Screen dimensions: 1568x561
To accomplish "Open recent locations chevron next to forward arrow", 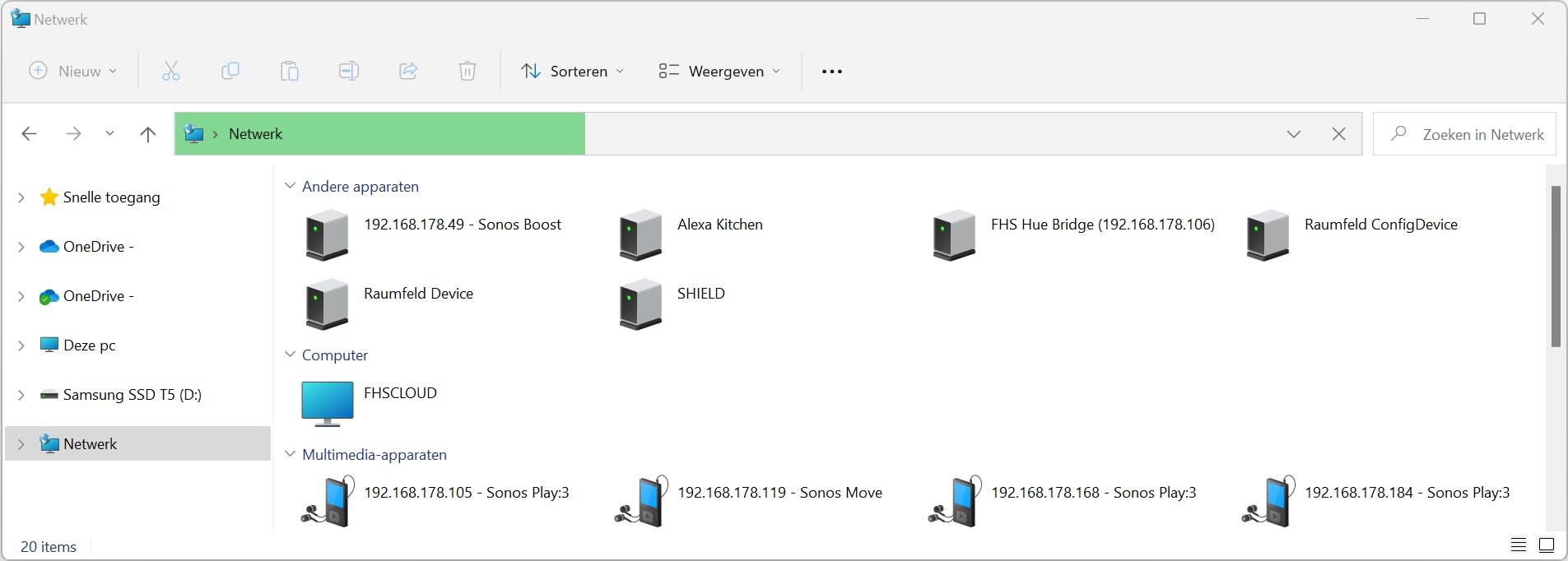I will (x=109, y=133).
